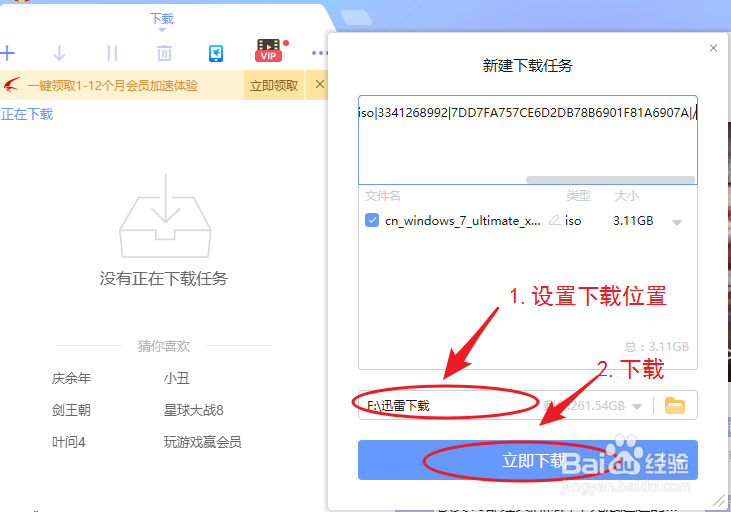Click the 星球大战8 suggestion

tap(193, 410)
